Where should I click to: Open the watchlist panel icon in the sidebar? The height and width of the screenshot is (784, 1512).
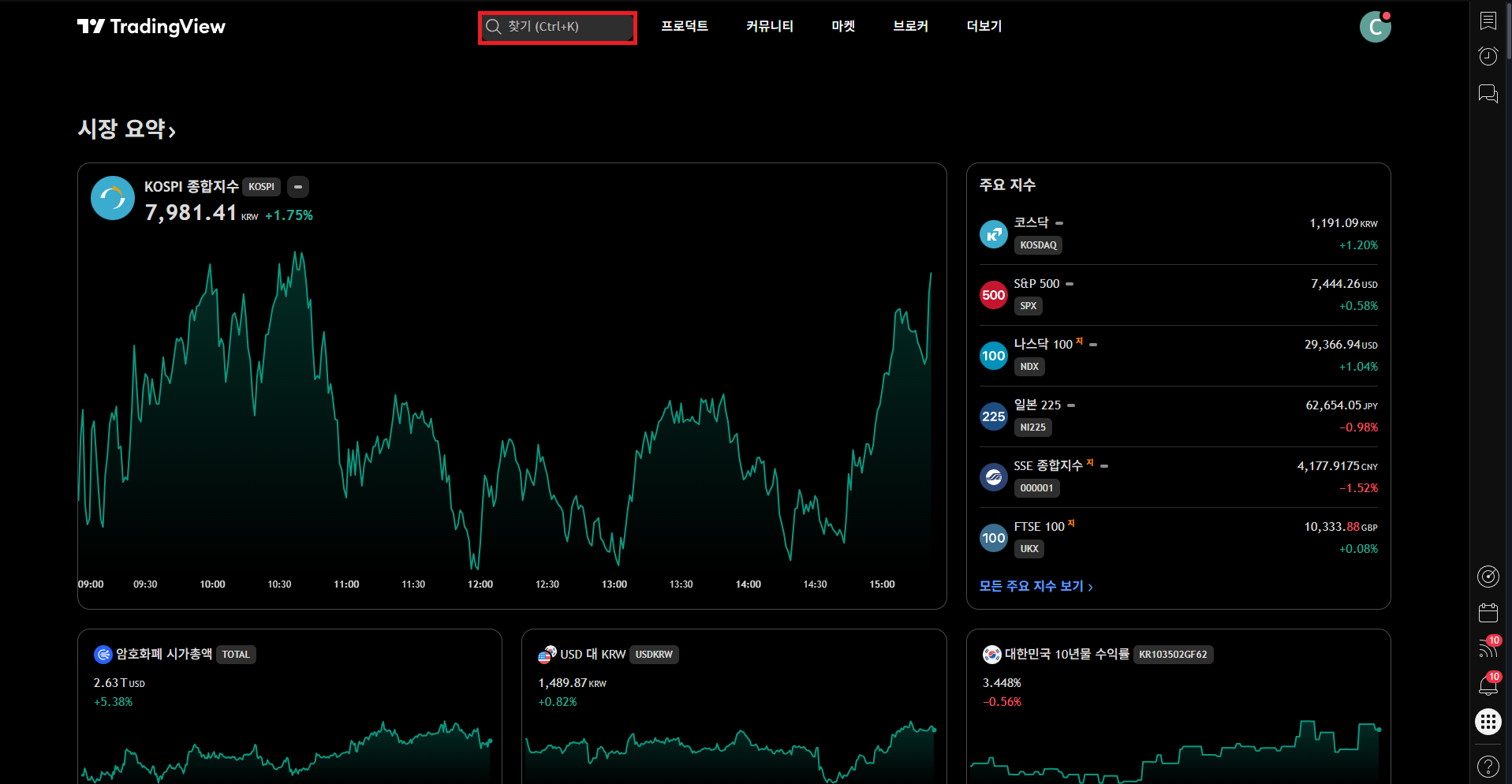[1488, 21]
